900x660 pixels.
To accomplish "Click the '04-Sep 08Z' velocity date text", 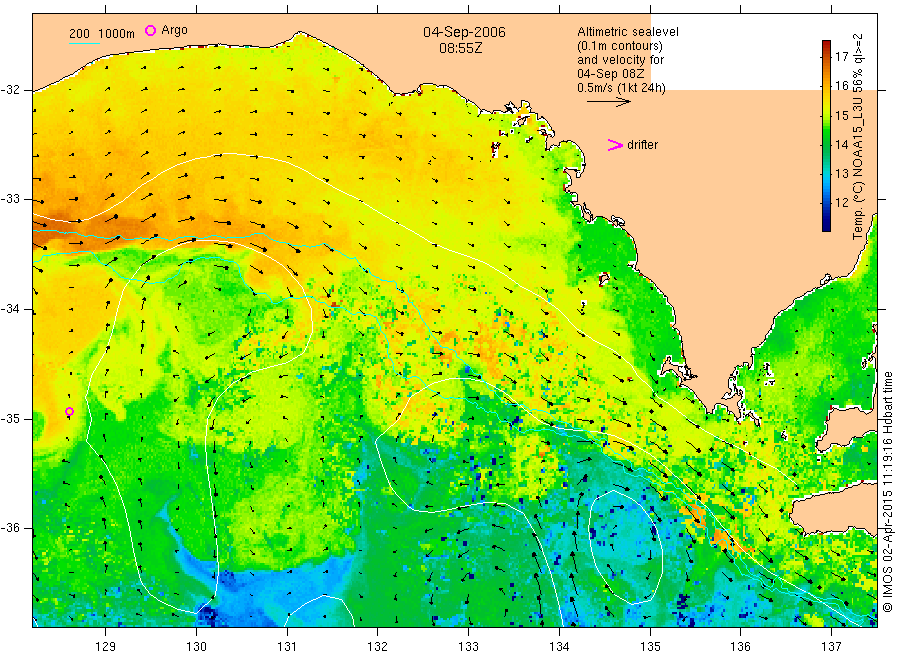I will (x=611, y=74).
